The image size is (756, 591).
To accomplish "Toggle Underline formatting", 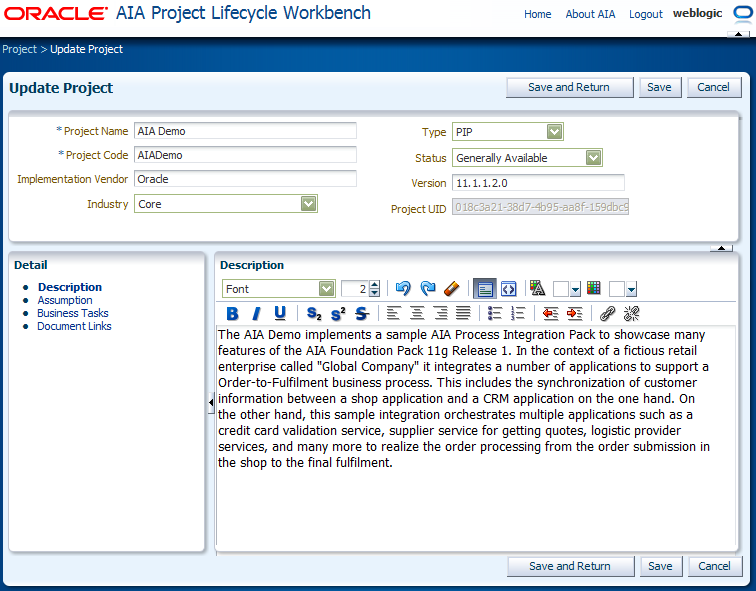I will coord(280,314).
